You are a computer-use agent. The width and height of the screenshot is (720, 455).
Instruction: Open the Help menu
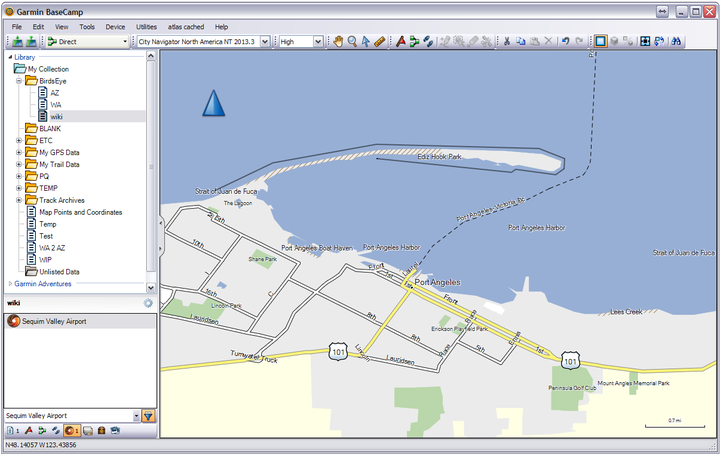(x=221, y=27)
